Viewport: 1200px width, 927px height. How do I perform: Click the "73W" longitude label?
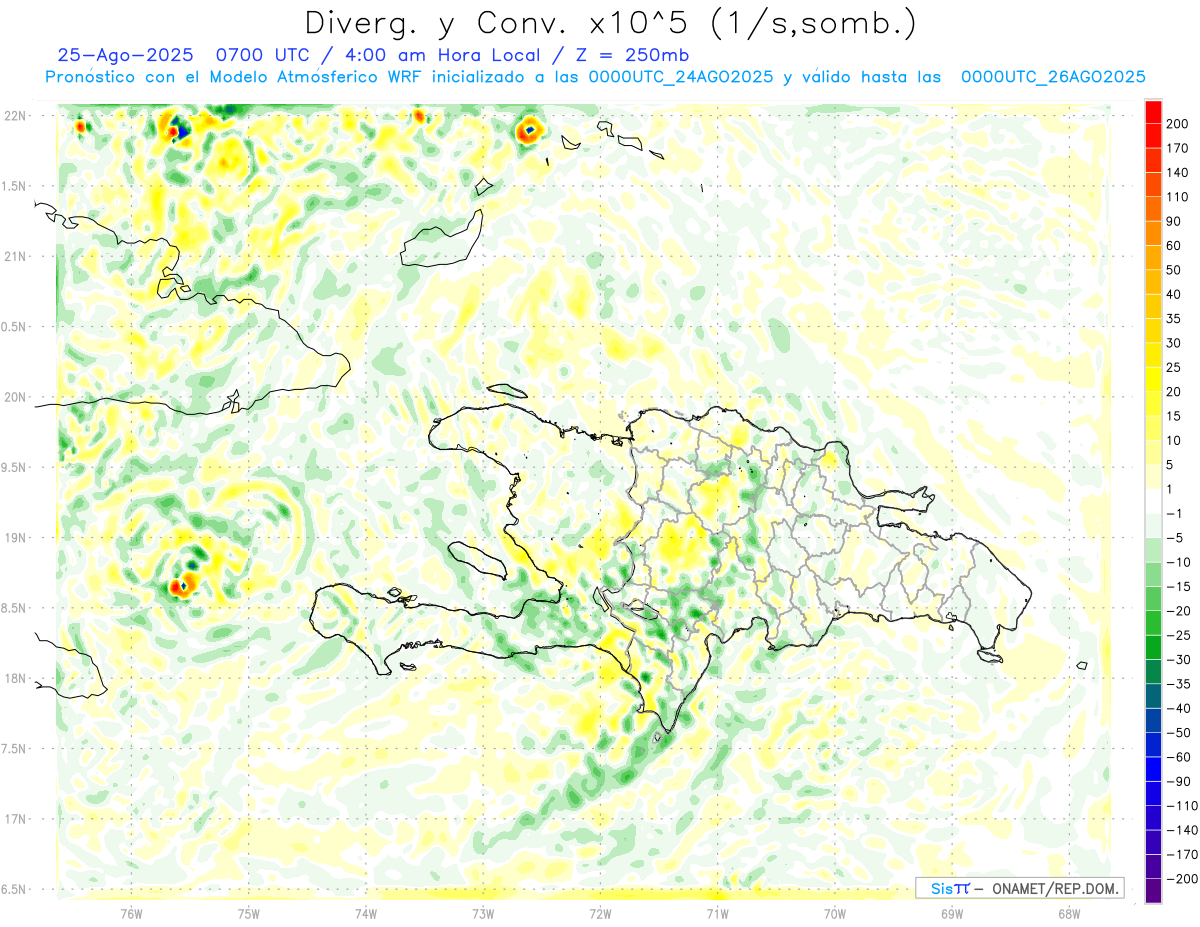point(483,913)
